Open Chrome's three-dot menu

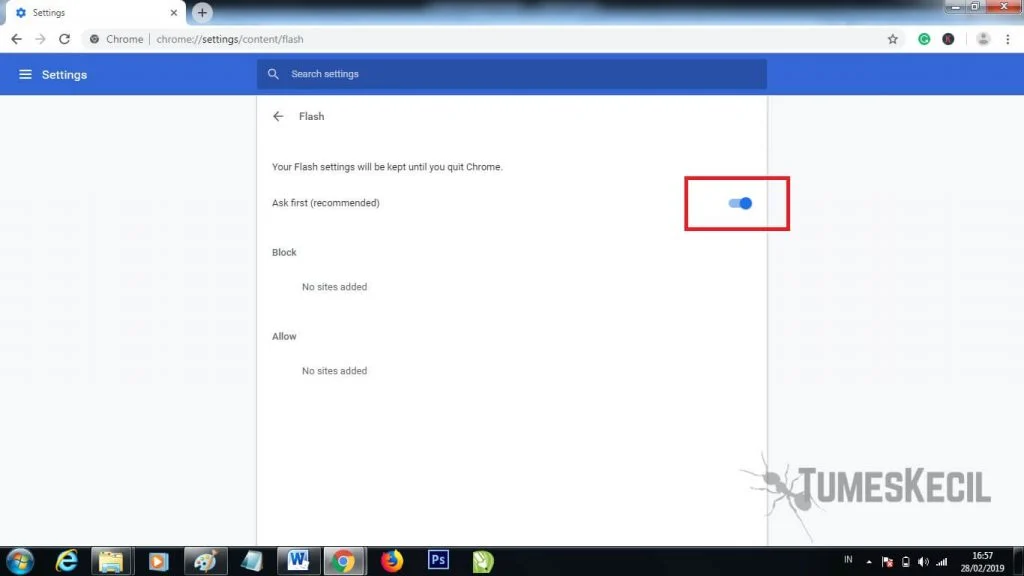click(1008, 39)
